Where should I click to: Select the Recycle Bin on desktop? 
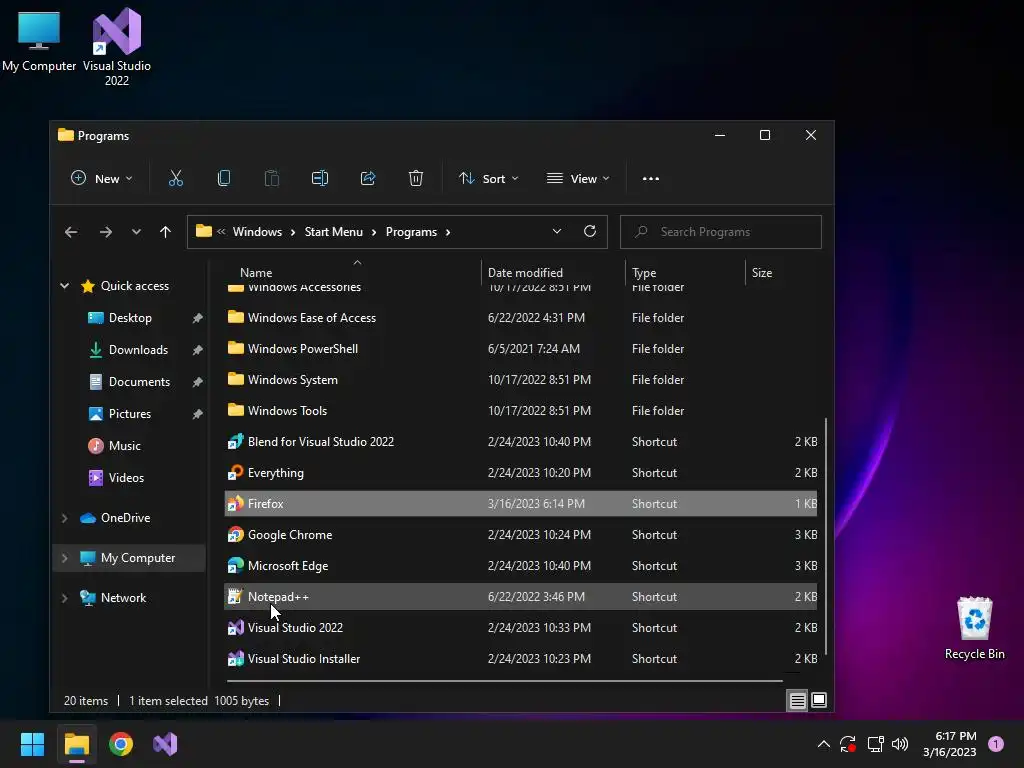[x=974, y=628]
